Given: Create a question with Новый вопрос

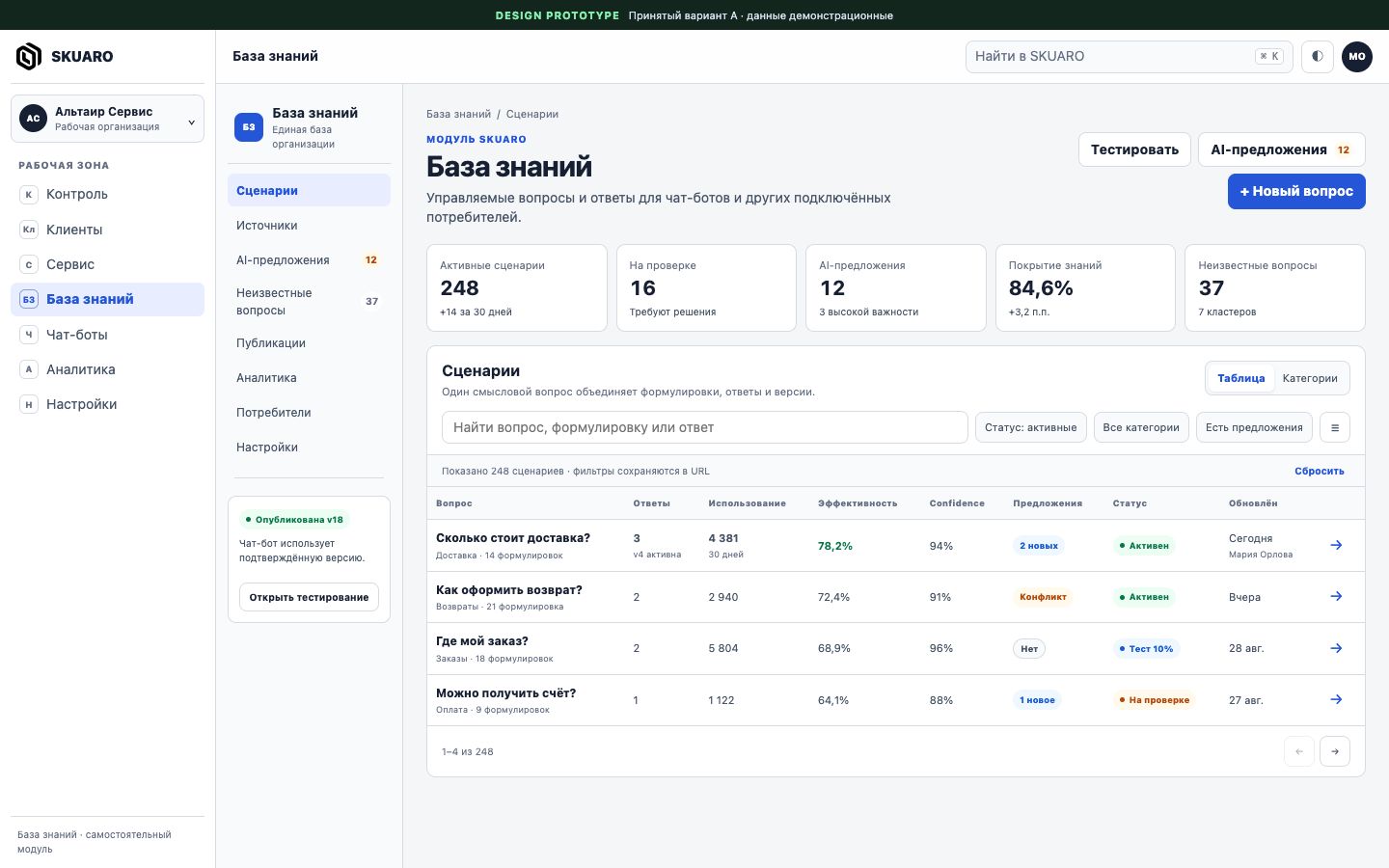Looking at the screenshot, I should click(x=1296, y=191).
